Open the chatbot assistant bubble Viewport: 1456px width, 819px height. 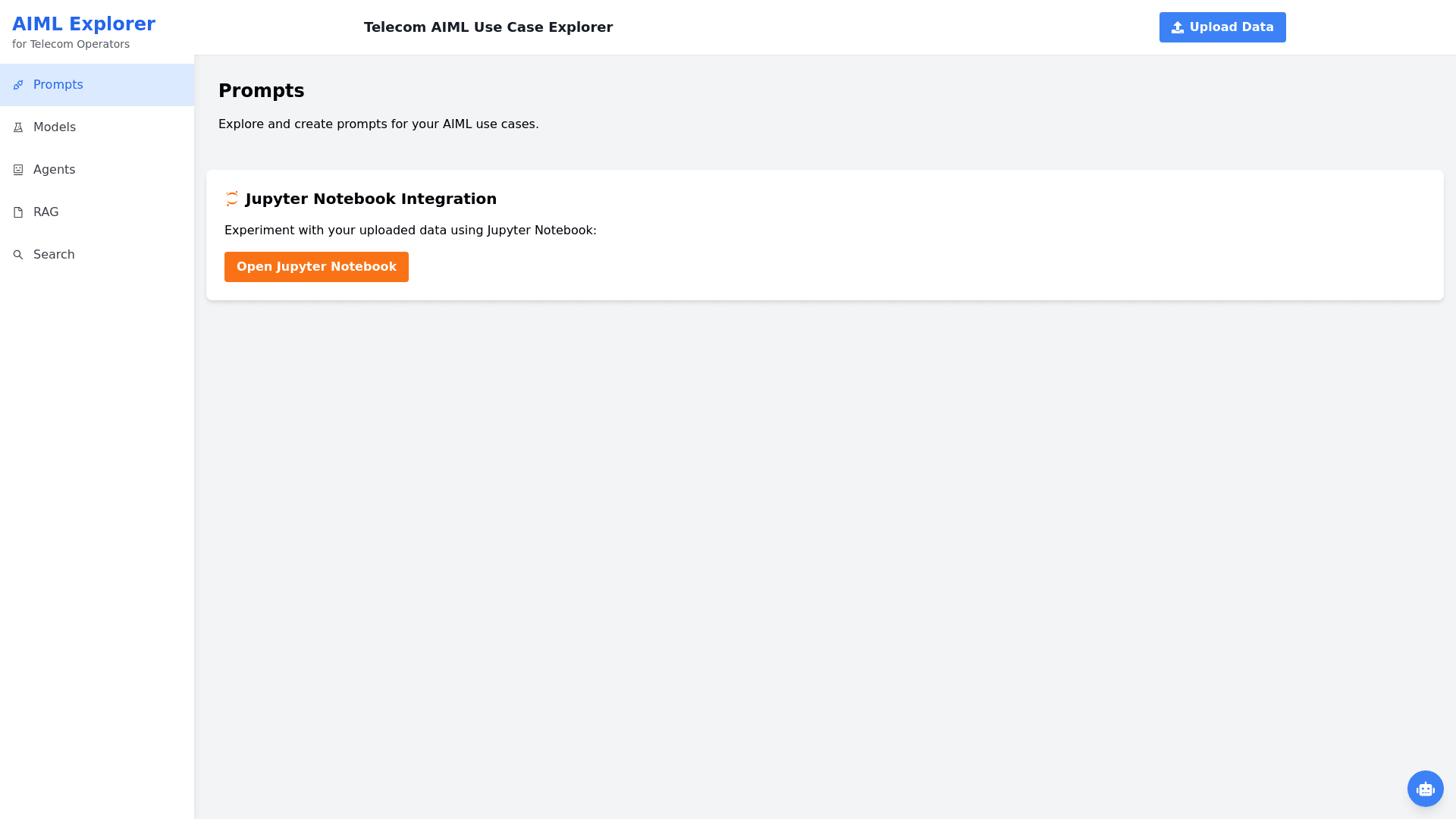1425,789
